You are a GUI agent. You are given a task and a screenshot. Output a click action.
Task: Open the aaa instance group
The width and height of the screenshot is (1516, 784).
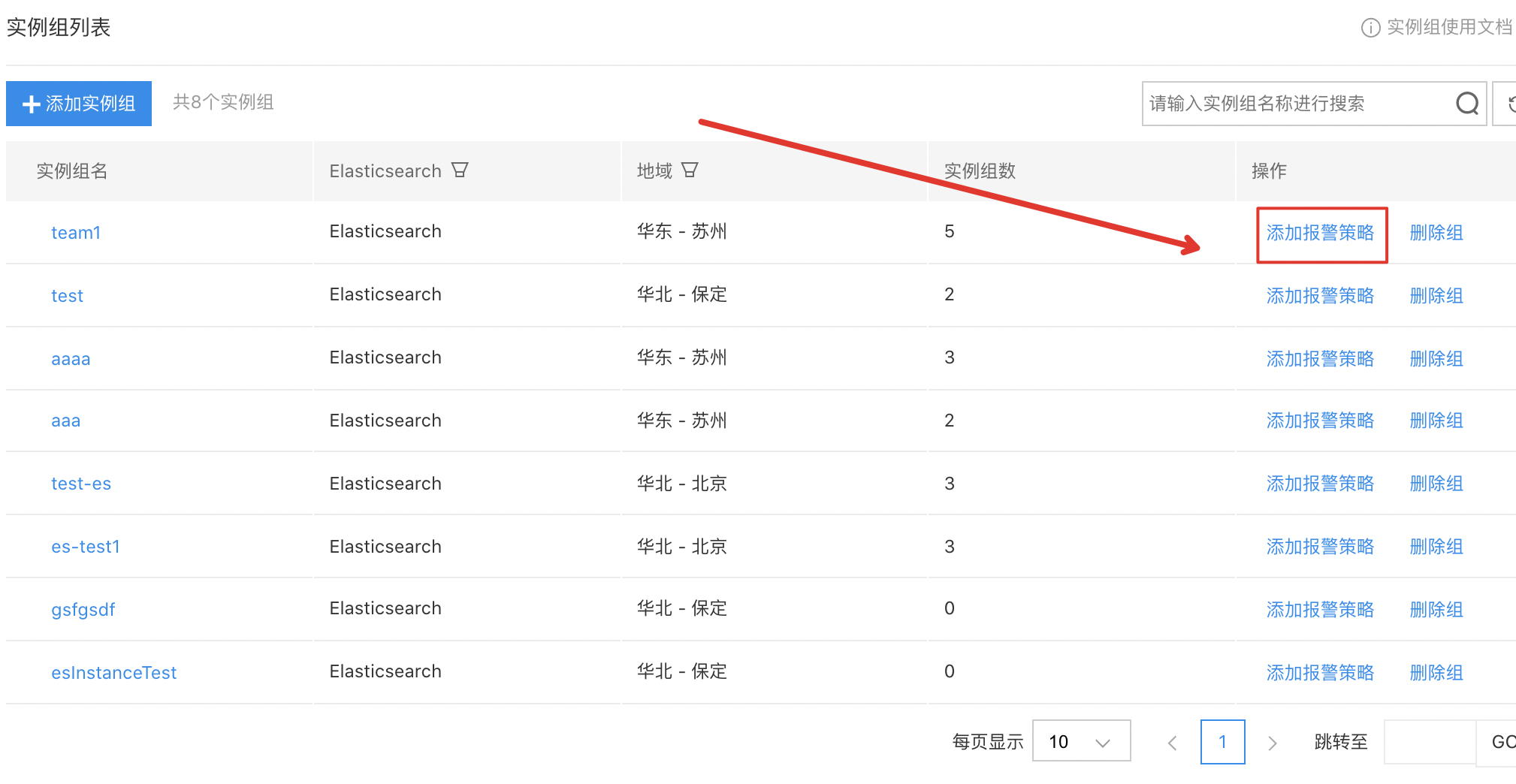65,421
